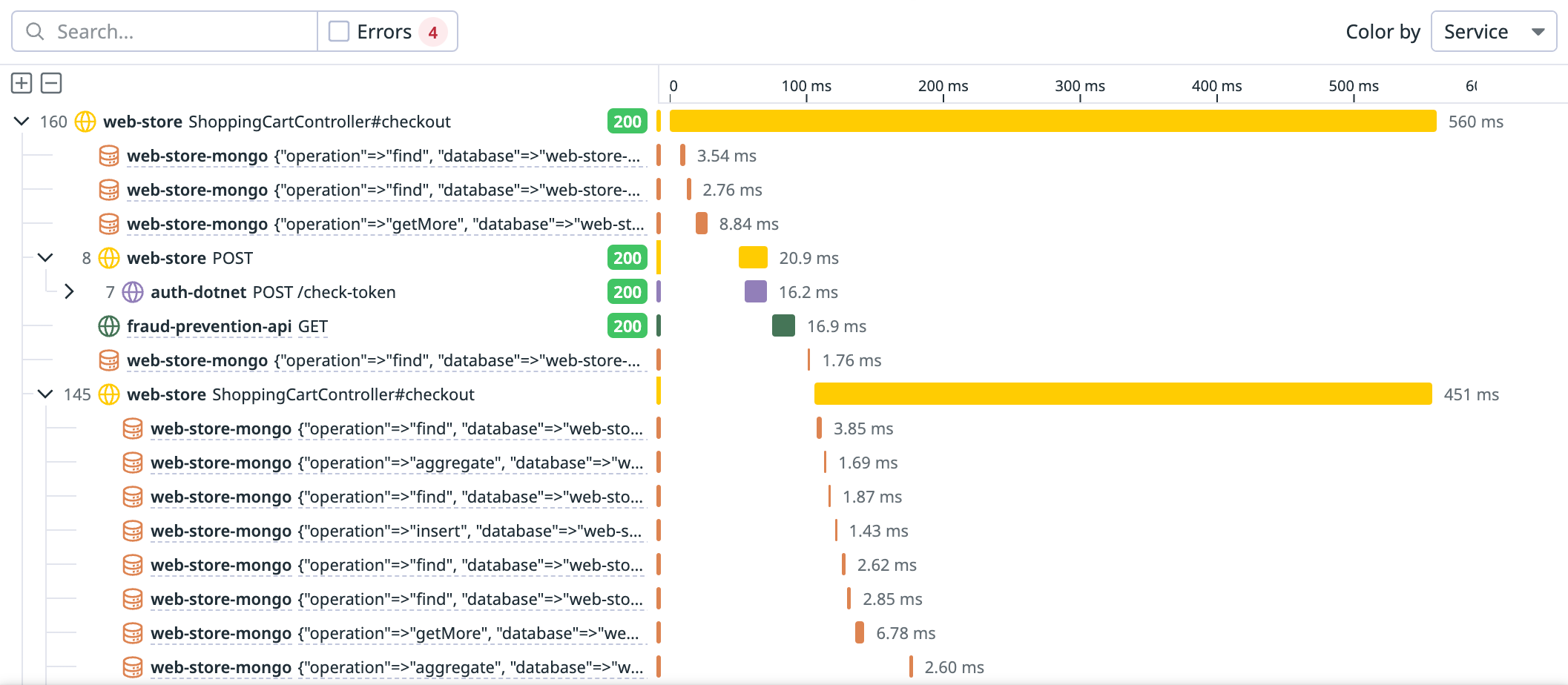Click 200 status badge on root checkout span
This screenshot has height=685, width=1568.
(x=627, y=122)
